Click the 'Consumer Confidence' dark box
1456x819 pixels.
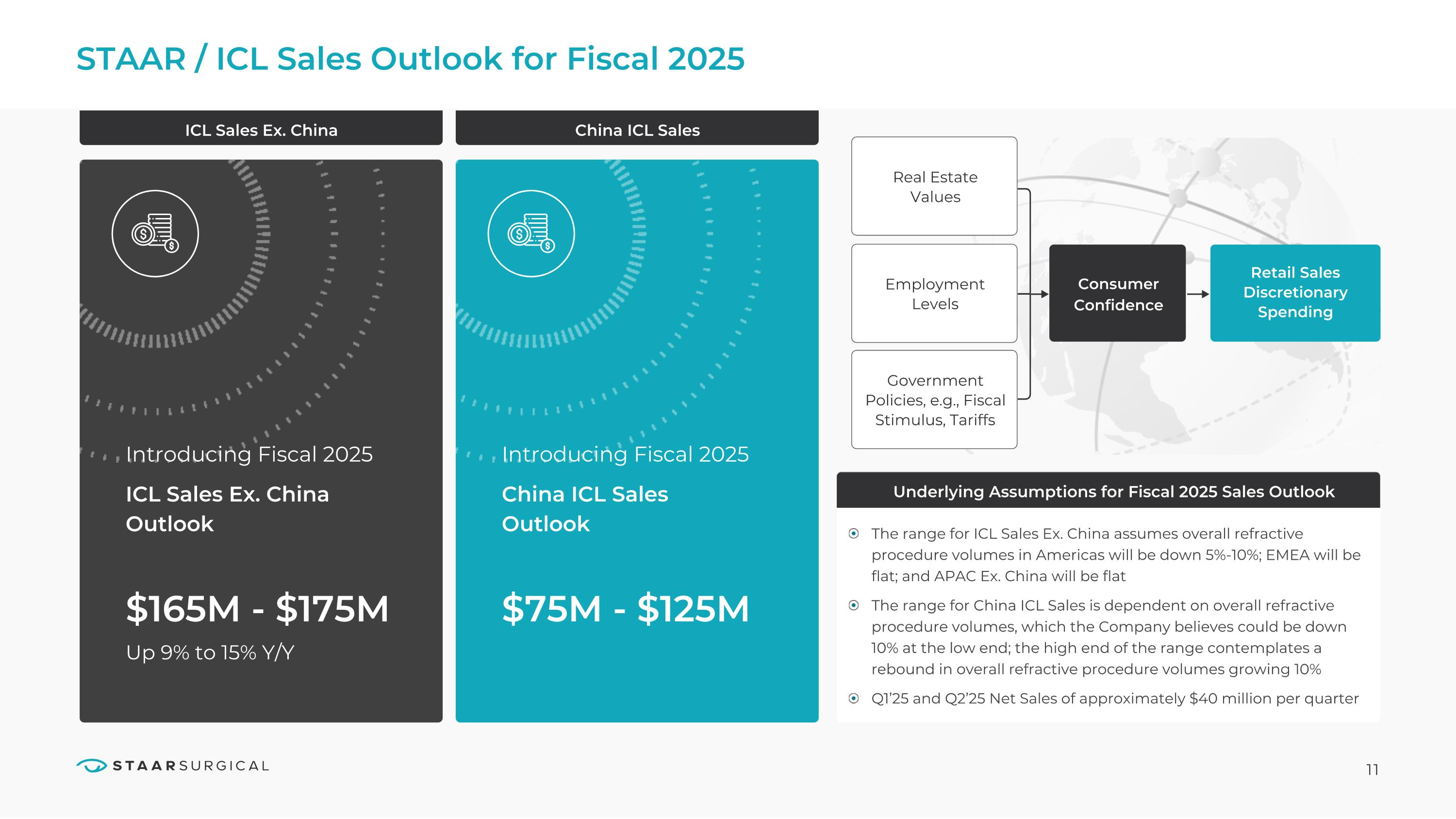[x=1117, y=293]
